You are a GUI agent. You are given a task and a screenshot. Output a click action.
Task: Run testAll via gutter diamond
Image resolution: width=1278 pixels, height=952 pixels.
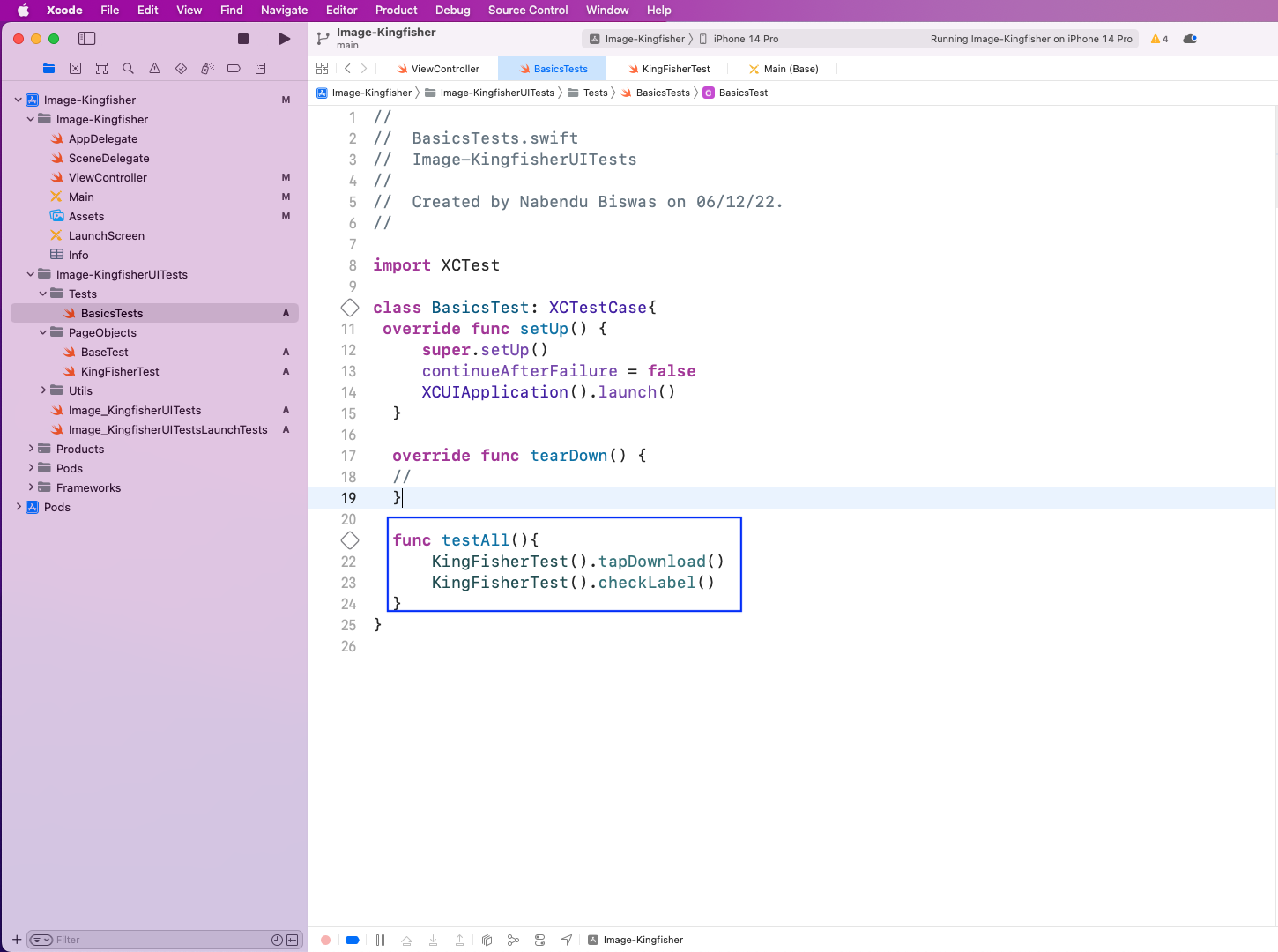pos(350,540)
